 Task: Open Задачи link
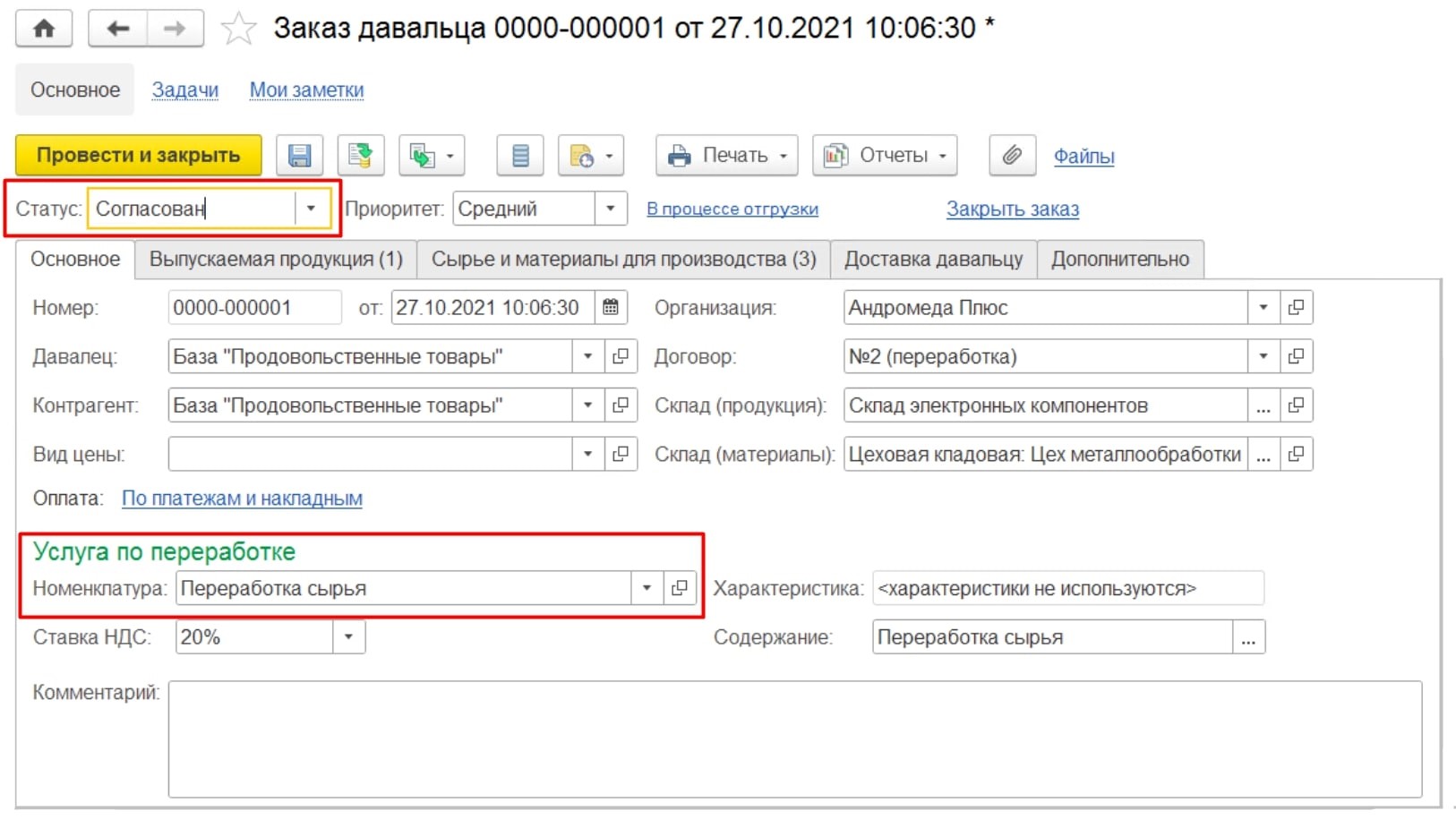tap(185, 90)
